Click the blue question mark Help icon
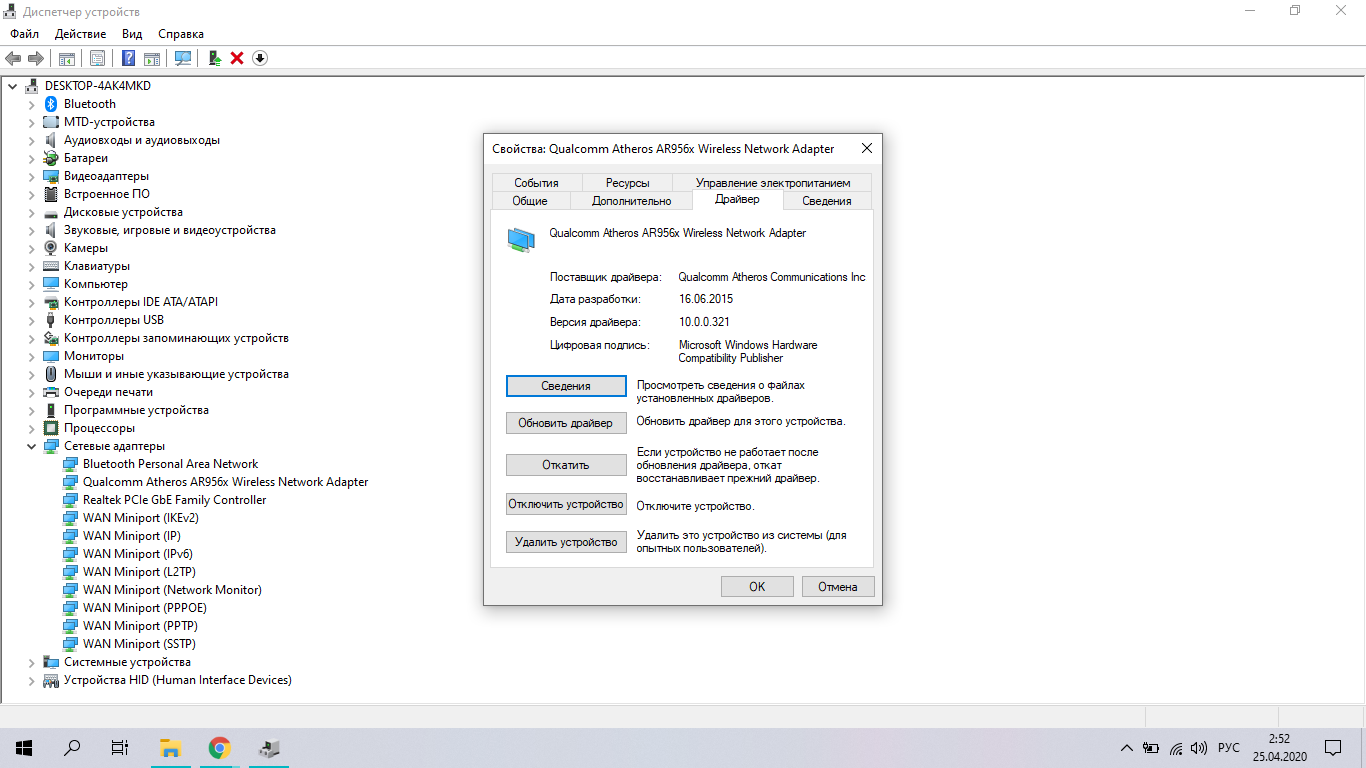 [x=129, y=58]
